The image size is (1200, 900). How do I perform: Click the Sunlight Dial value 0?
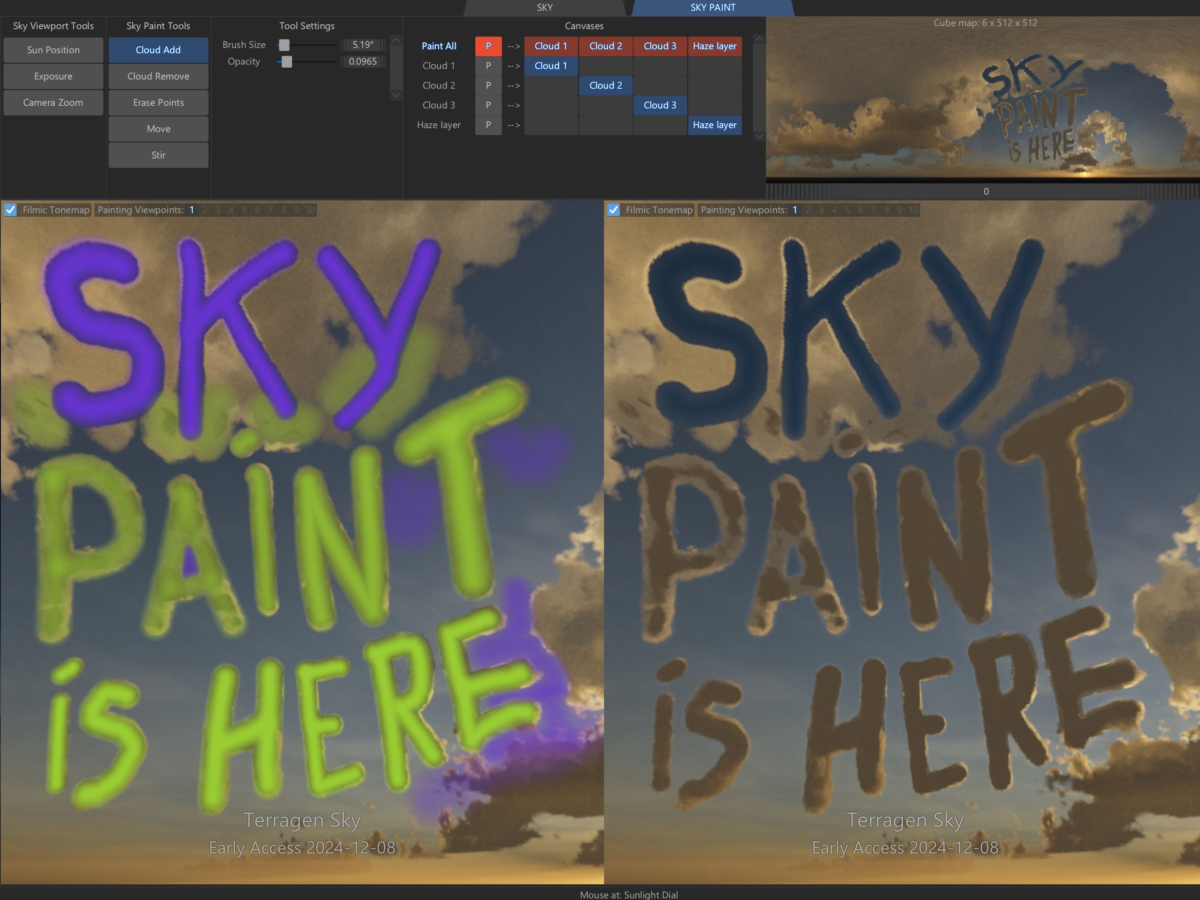pos(986,191)
